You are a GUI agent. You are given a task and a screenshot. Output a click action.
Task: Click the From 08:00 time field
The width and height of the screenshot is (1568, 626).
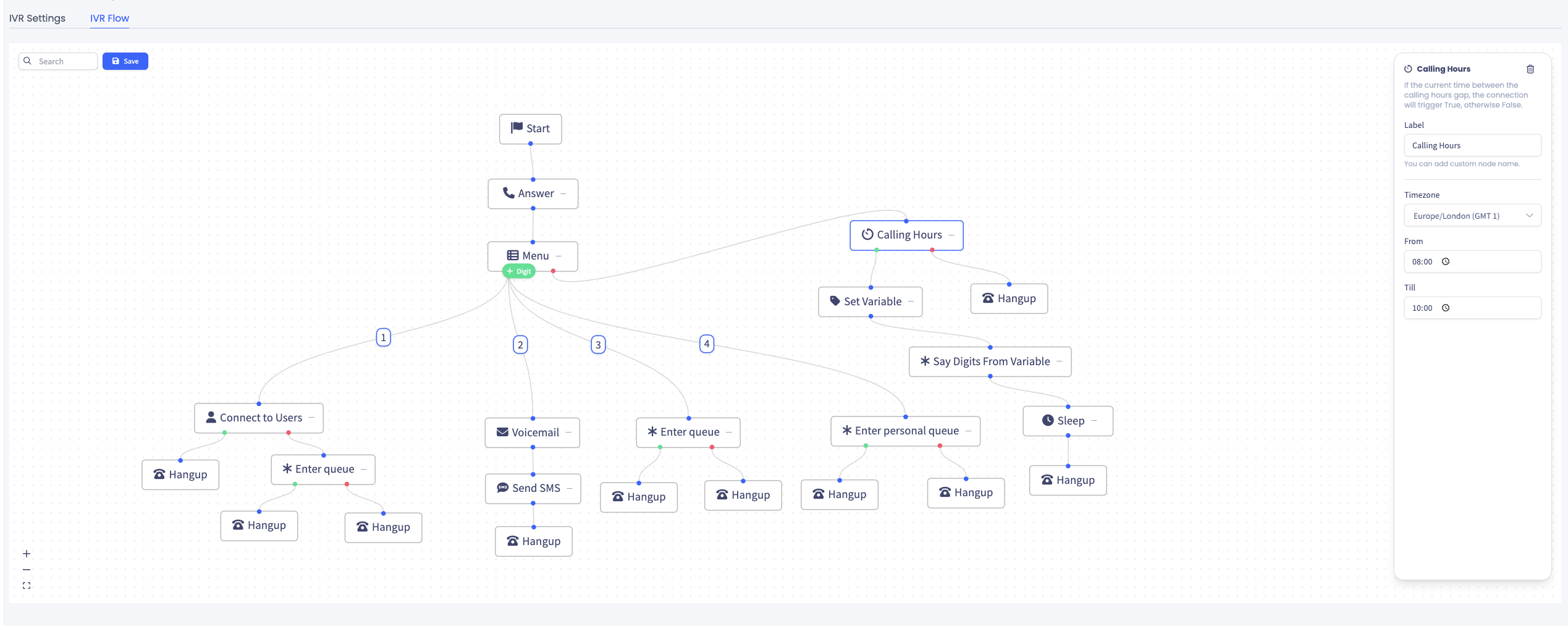point(1472,261)
